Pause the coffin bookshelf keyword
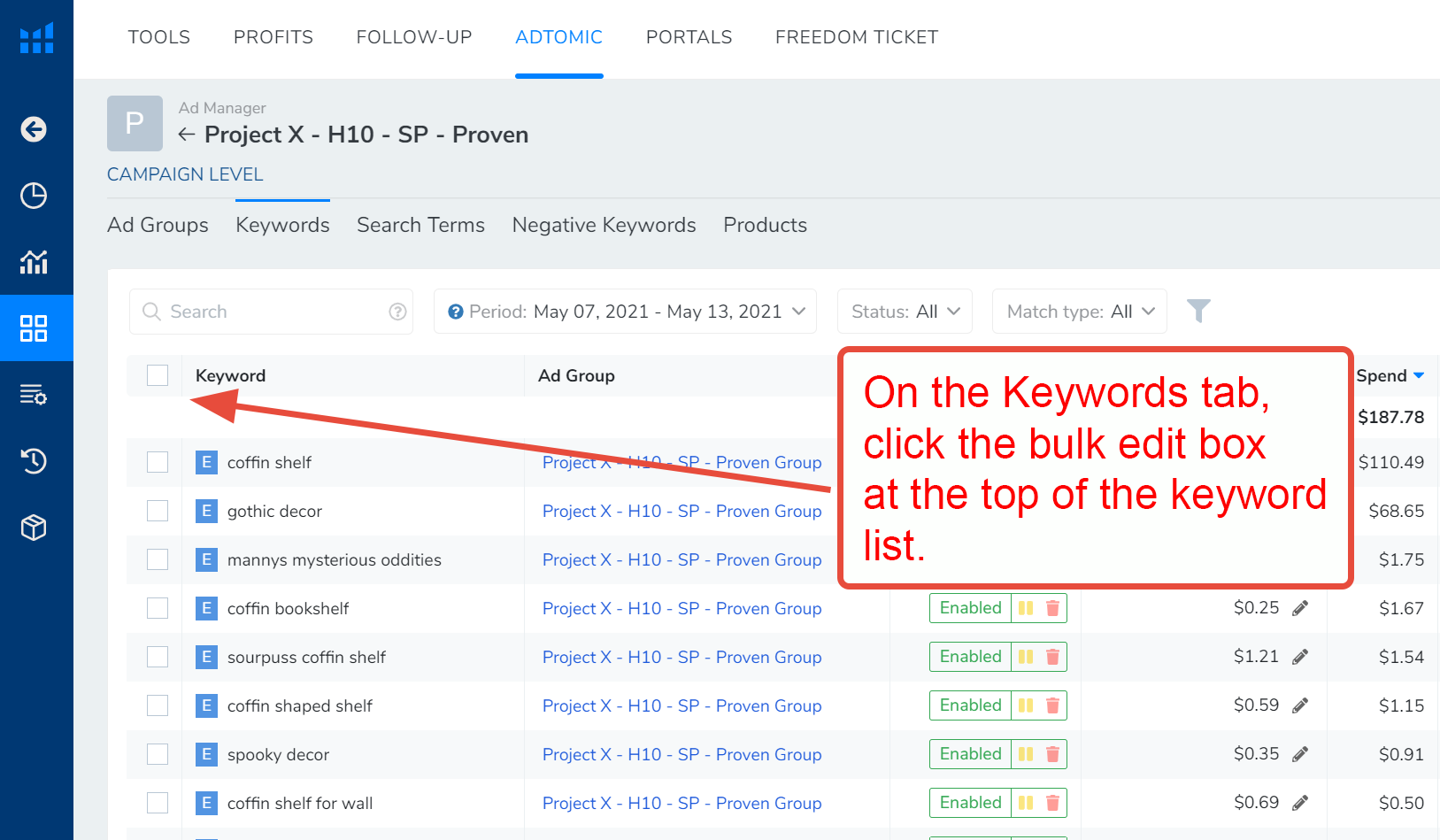Image resolution: width=1440 pixels, height=840 pixels. 1026,608
